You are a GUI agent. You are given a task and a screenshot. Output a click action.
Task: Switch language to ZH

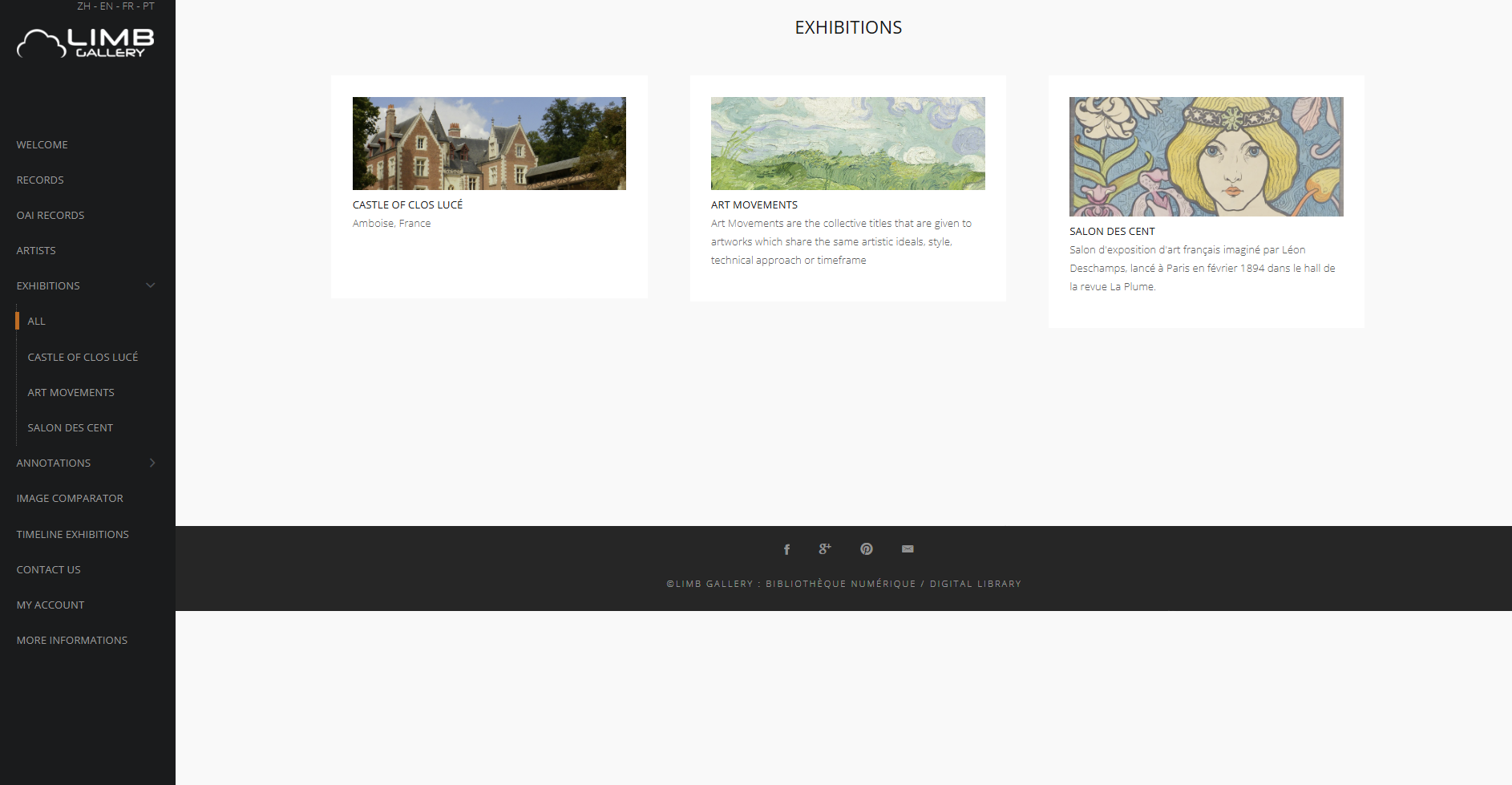tap(83, 6)
